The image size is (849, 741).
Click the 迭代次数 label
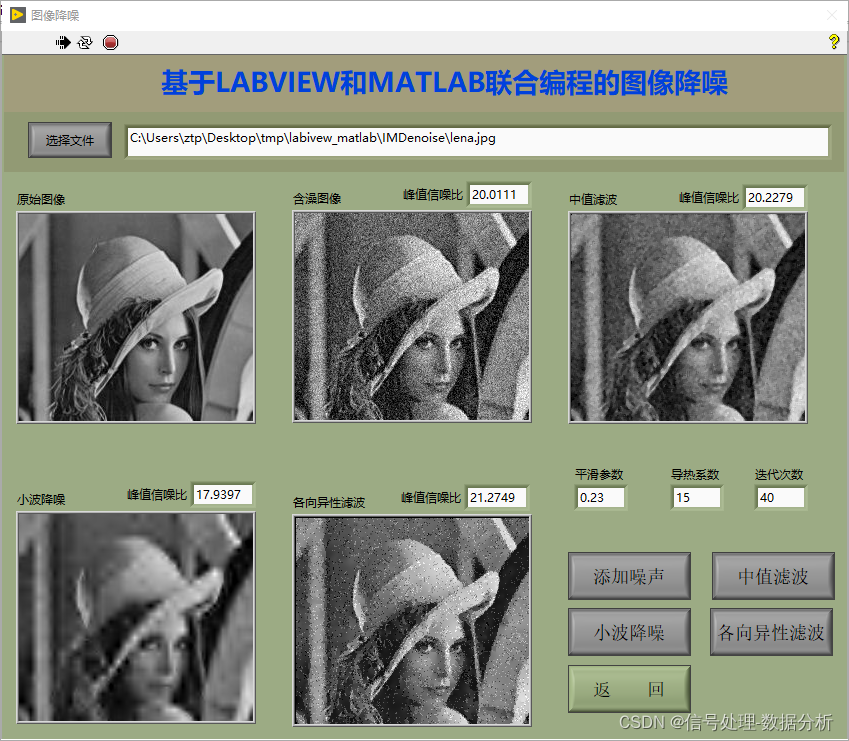(779, 475)
